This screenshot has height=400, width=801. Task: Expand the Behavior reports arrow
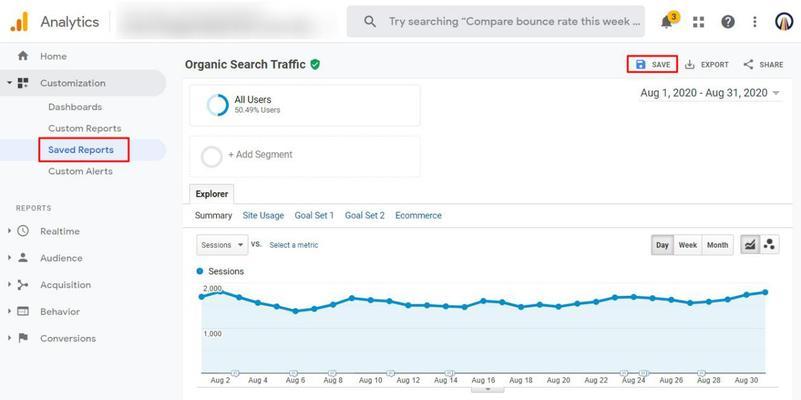pos(9,312)
